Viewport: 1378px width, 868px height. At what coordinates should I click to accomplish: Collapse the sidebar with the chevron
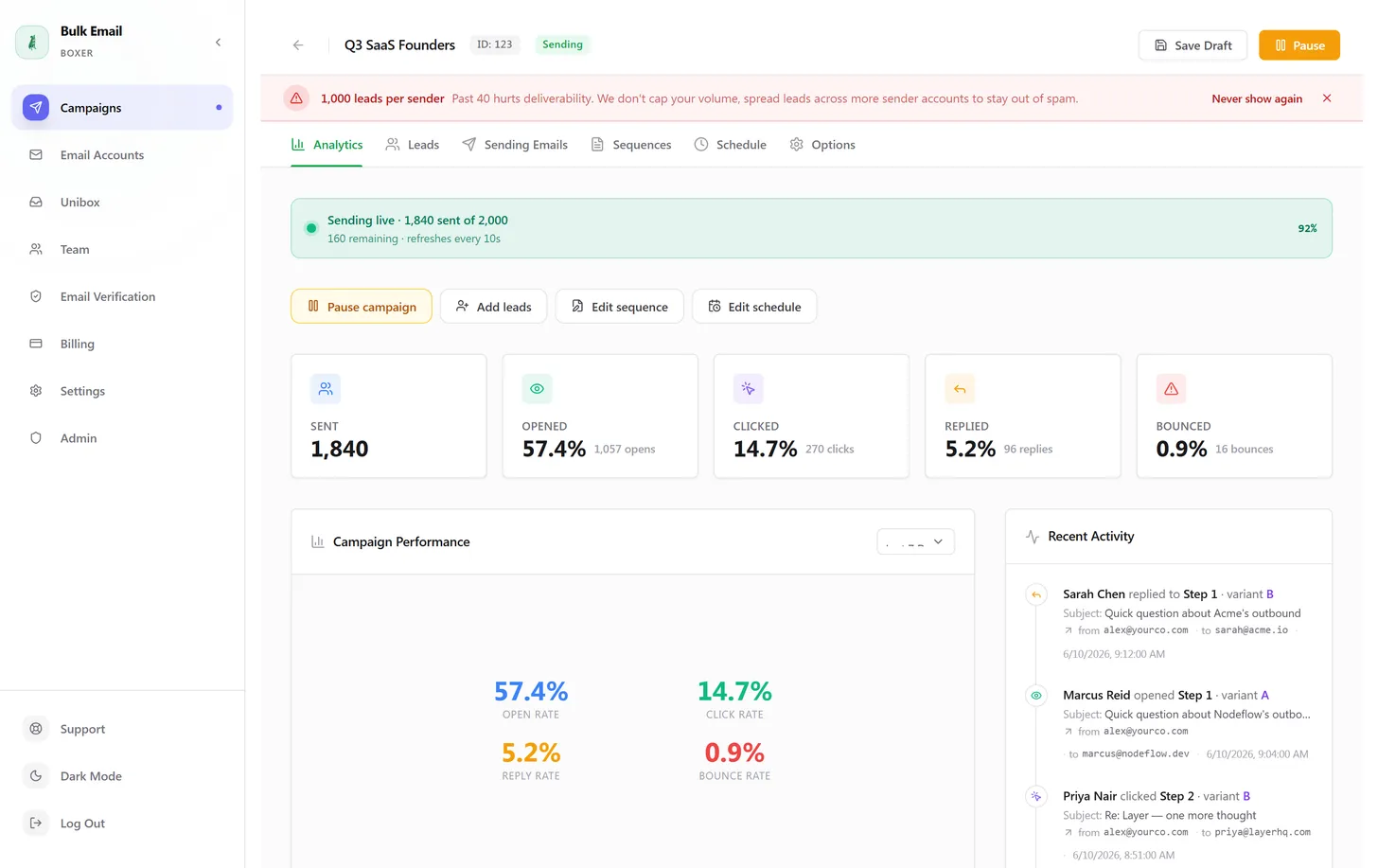pyautogui.click(x=218, y=43)
